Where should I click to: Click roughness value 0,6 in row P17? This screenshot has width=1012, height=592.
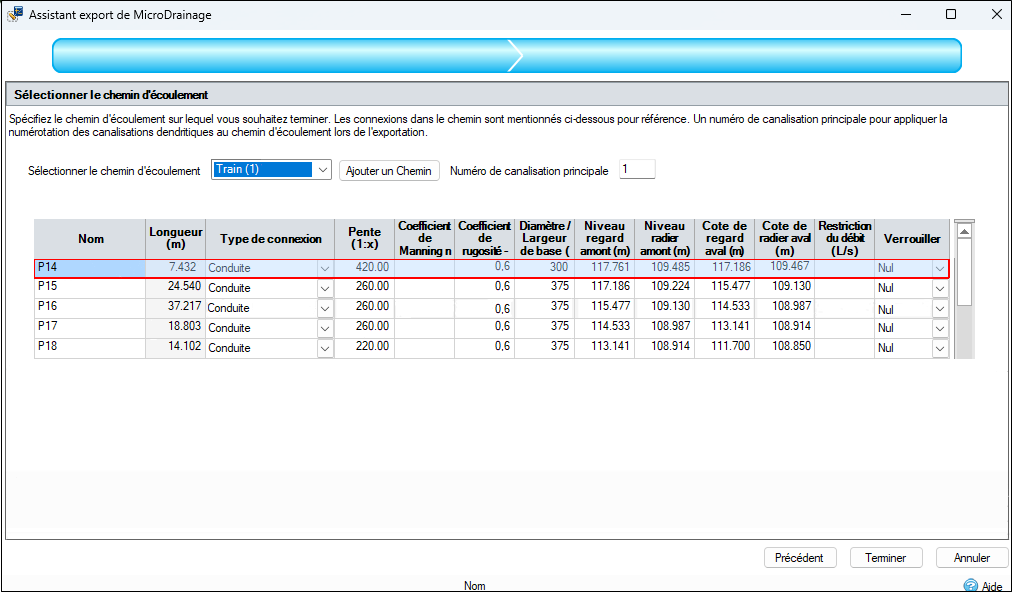pyautogui.click(x=485, y=328)
